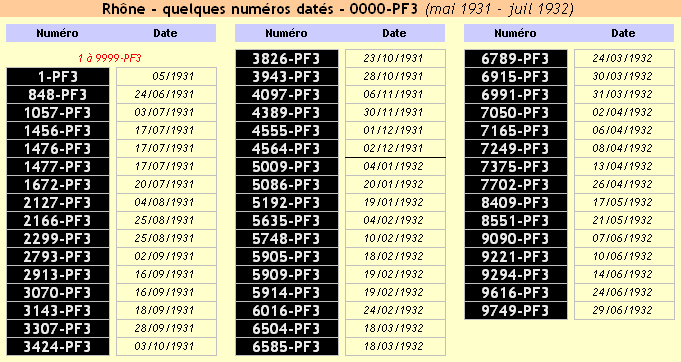
Task: Select plate 3424-PF3
Action: coord(58,347)
